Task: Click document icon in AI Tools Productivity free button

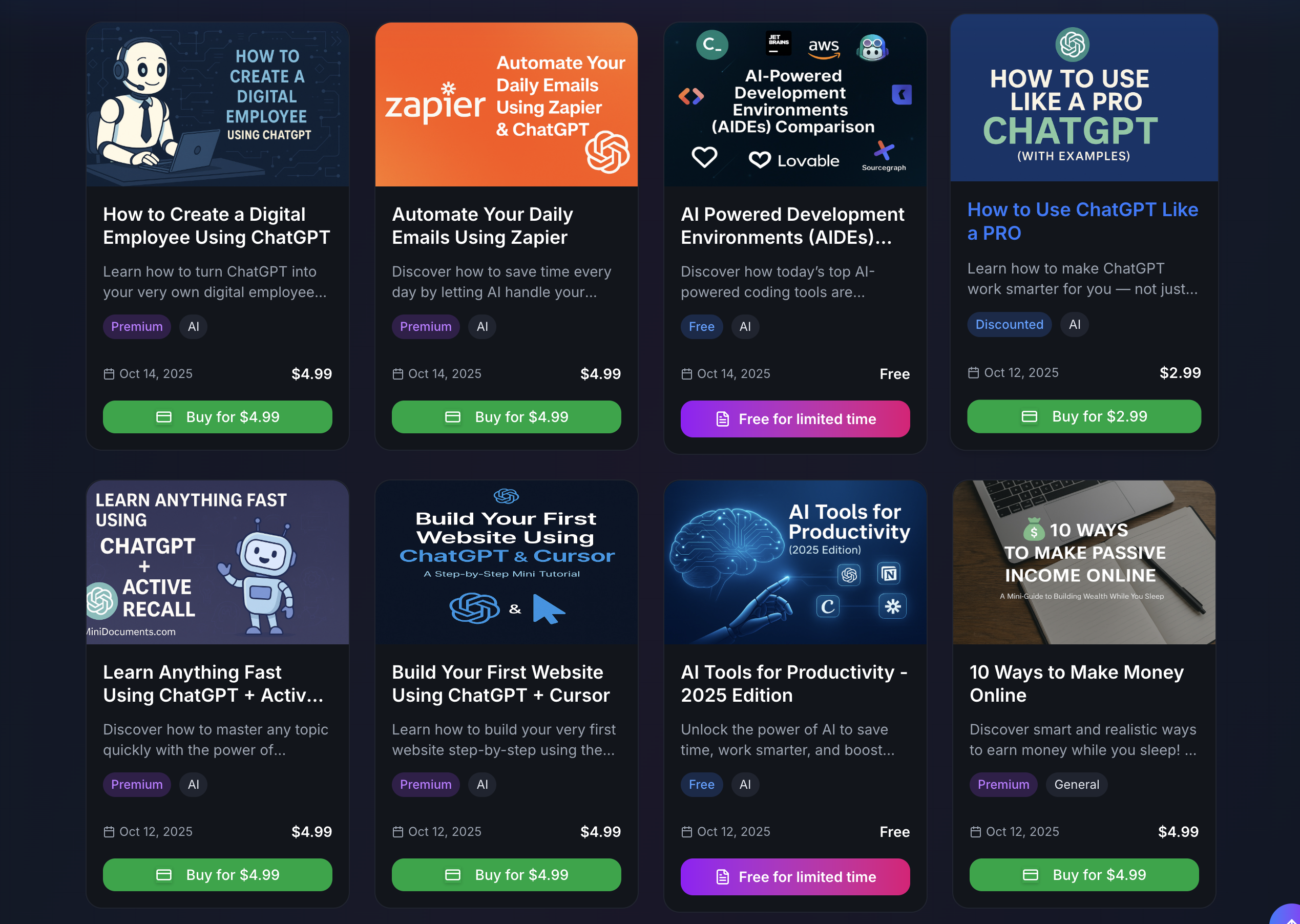Action: point(723,877)
